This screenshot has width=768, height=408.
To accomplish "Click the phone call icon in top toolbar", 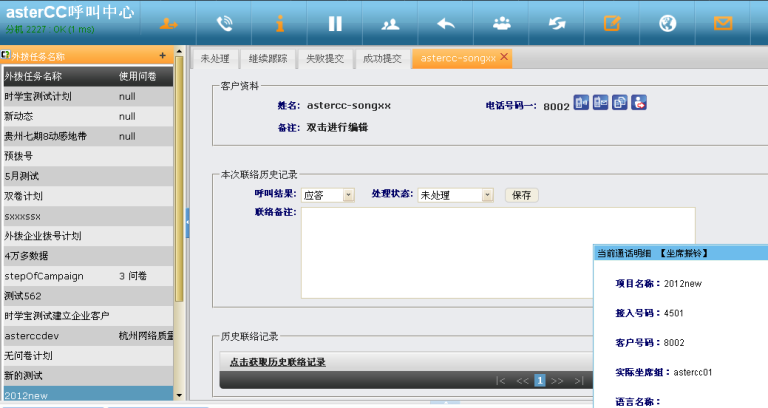I will point(225,22).
